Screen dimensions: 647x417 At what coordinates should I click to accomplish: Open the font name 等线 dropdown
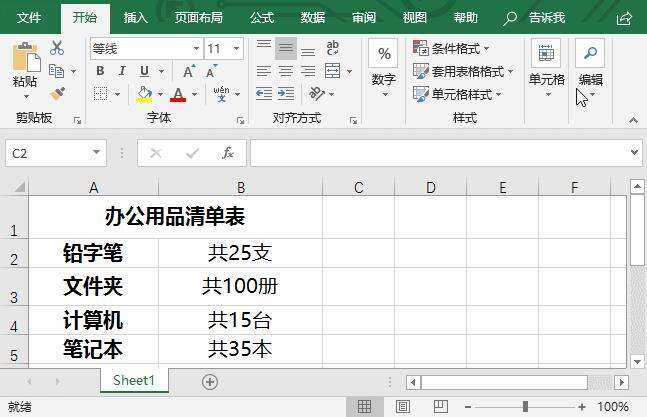tap(196, 49)
